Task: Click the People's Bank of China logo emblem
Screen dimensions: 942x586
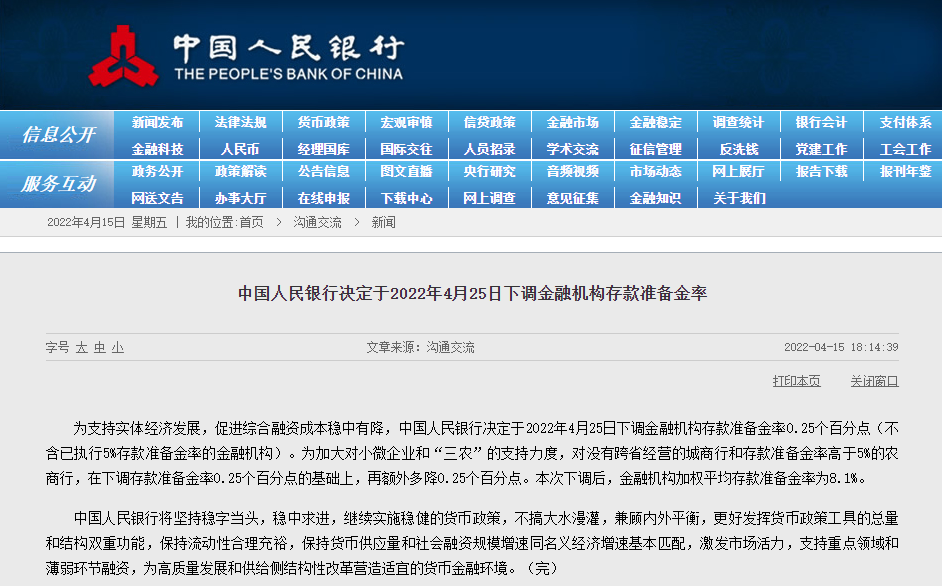Action: click(123, 57)
